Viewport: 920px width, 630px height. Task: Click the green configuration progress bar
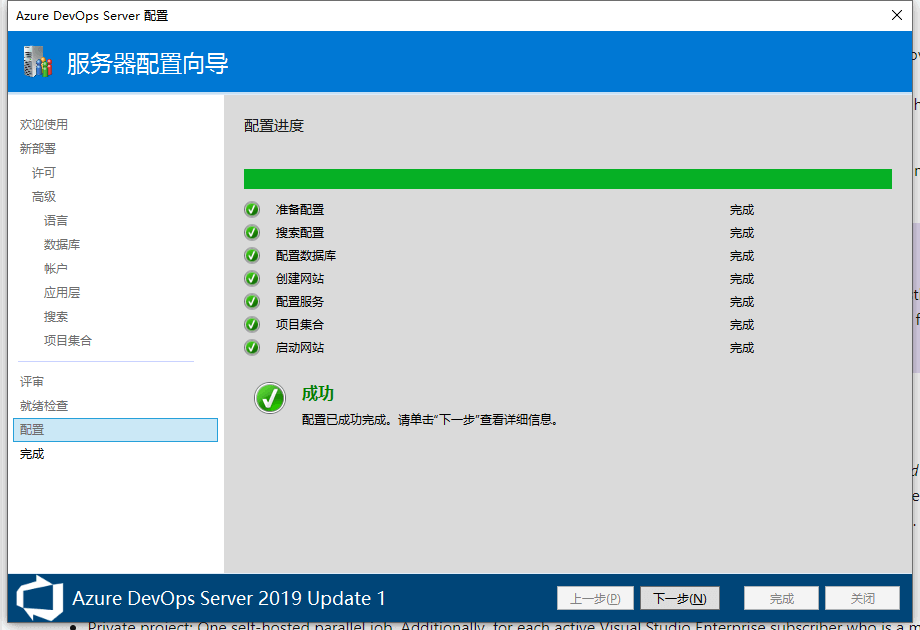click(x=567, y=179)
